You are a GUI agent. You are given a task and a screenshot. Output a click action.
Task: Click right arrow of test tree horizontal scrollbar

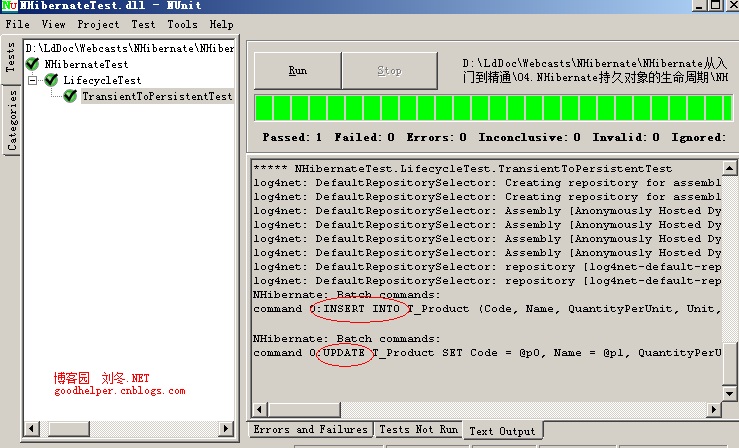(226, 428)
